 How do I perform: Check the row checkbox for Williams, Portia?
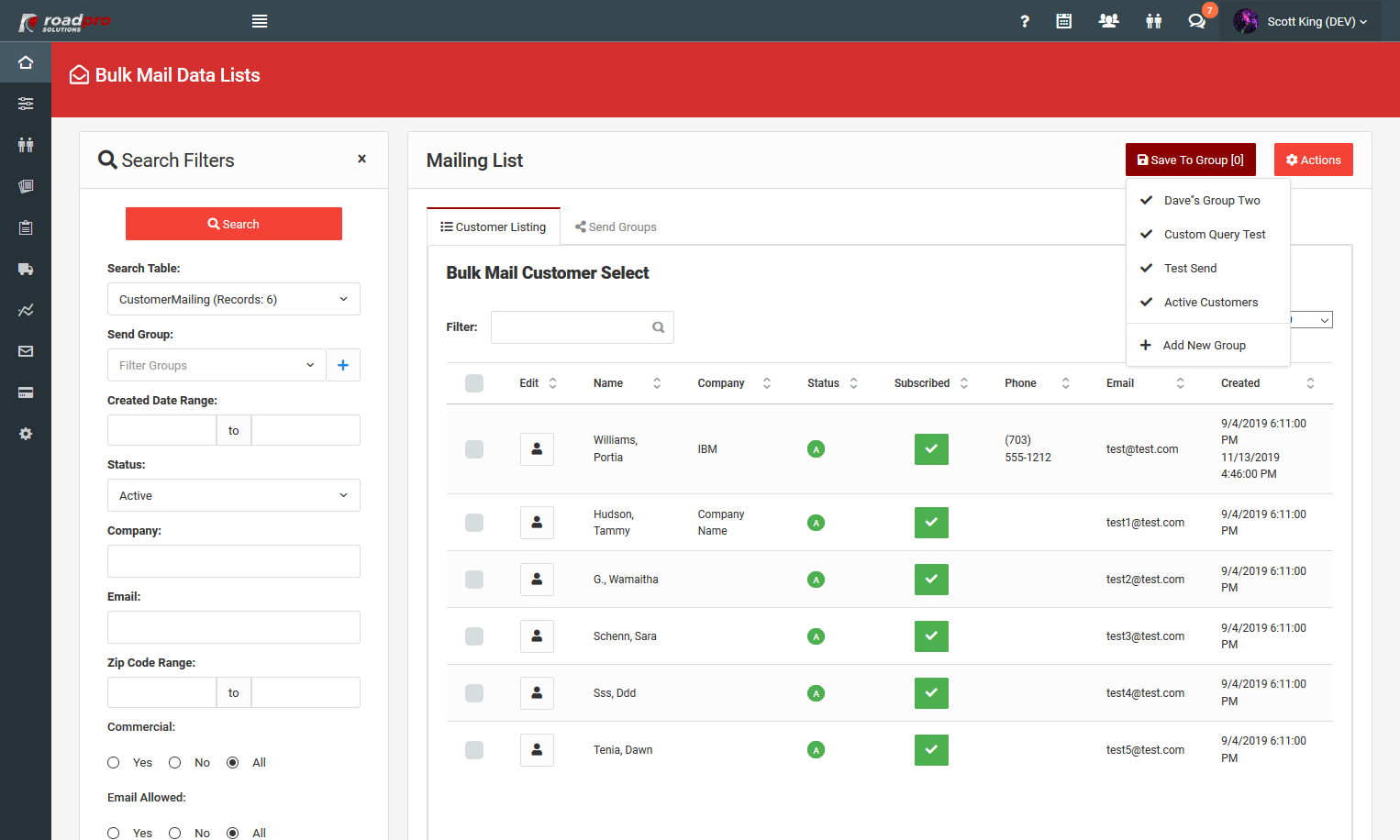[474, 449]
